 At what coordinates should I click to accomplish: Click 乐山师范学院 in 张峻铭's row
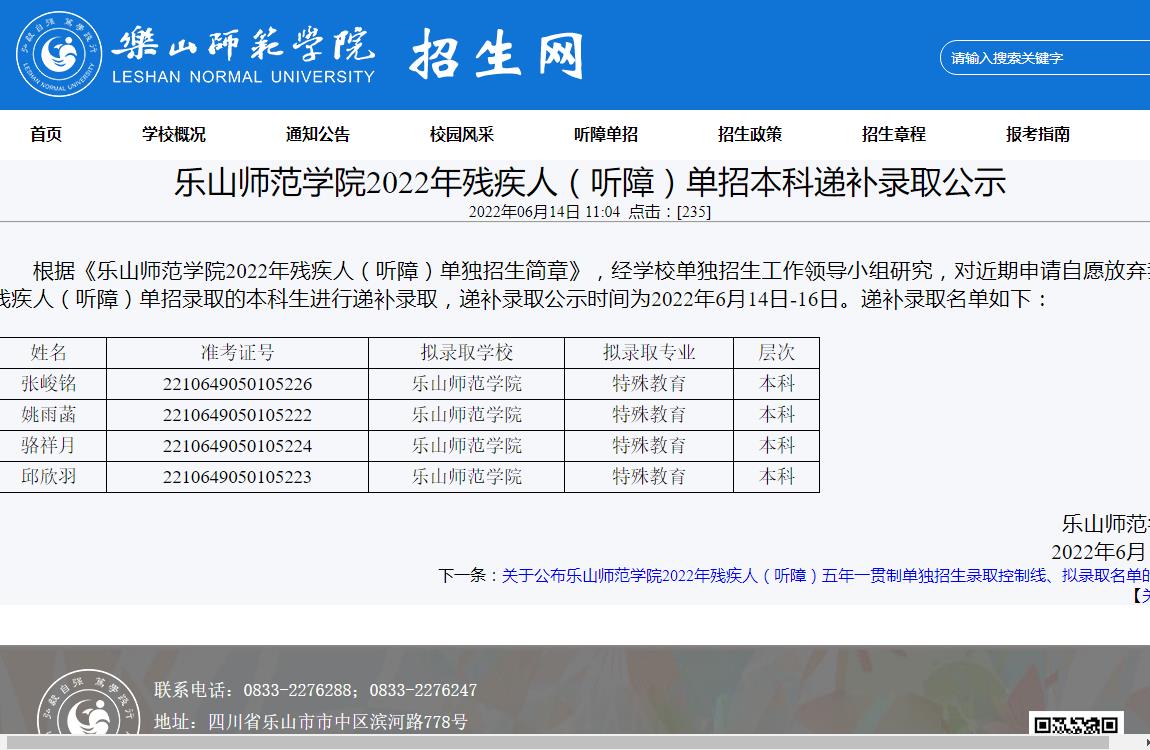tap(466, 383)
